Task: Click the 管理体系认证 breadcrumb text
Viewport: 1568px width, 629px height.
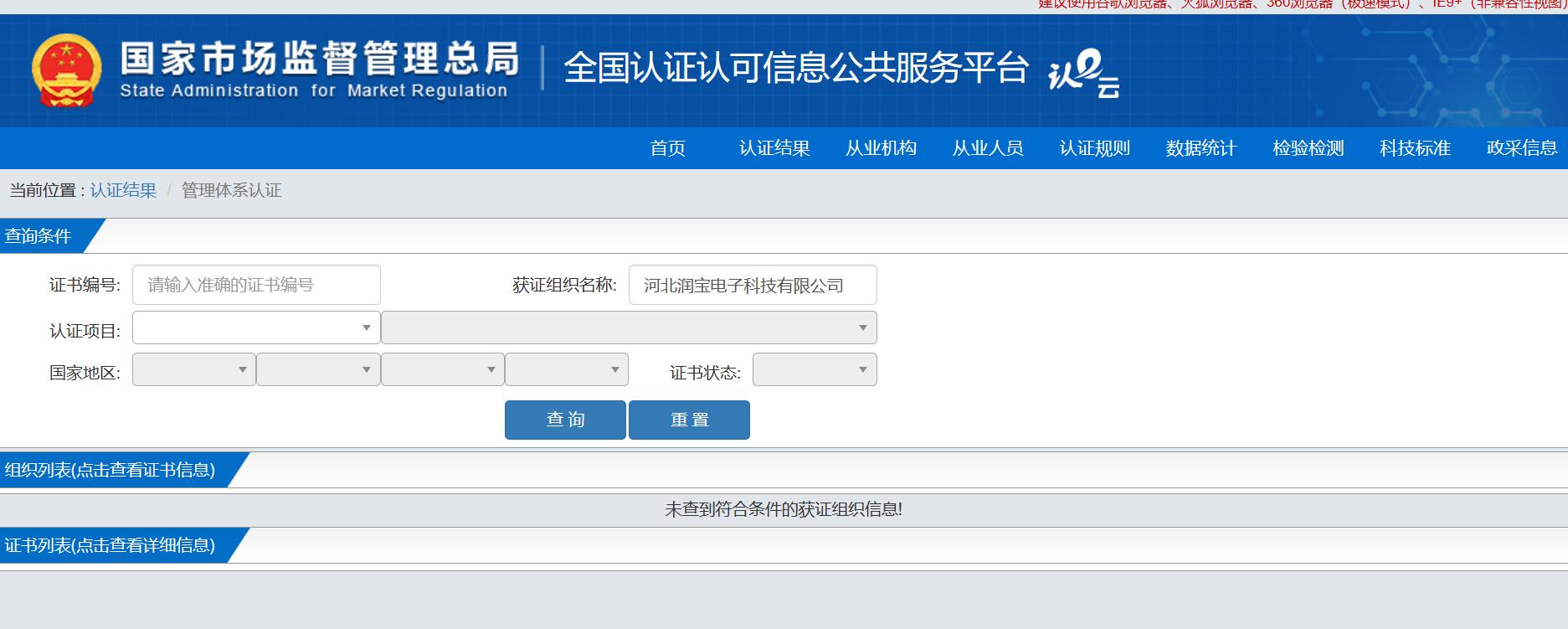Action: [x=232, y=190]
